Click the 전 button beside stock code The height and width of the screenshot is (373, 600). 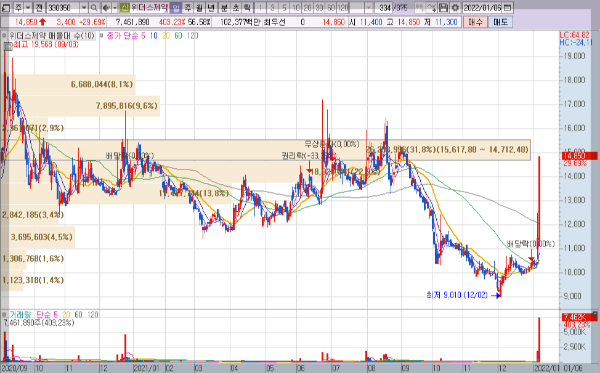pyautogui.click(x=39, y=7)
